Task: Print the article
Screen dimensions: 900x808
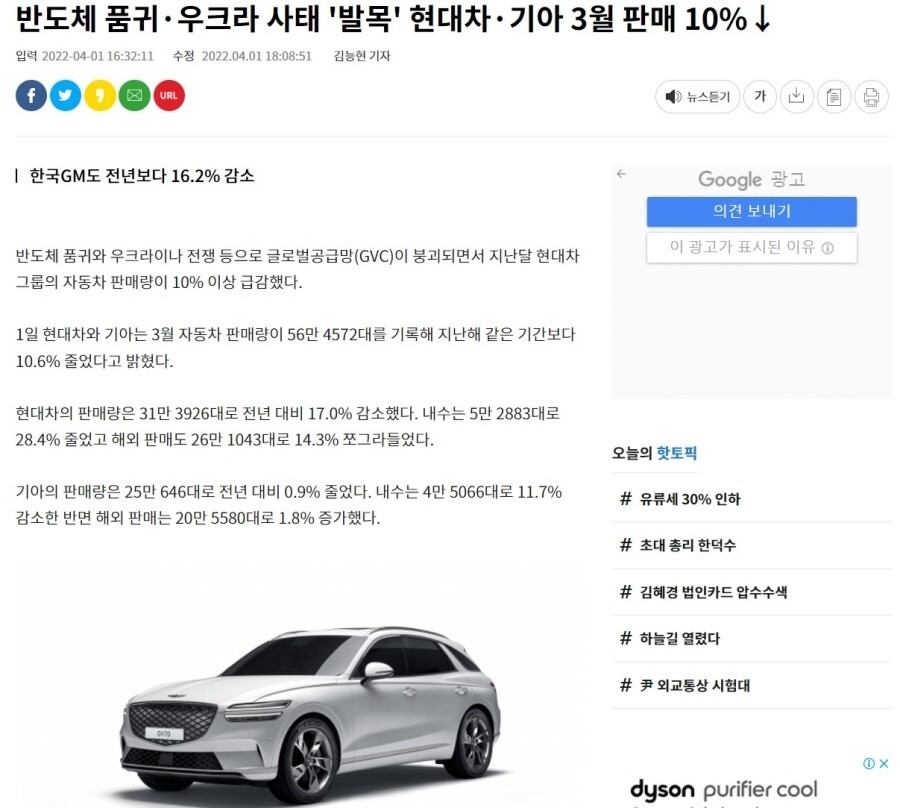Action: (871, 96)
